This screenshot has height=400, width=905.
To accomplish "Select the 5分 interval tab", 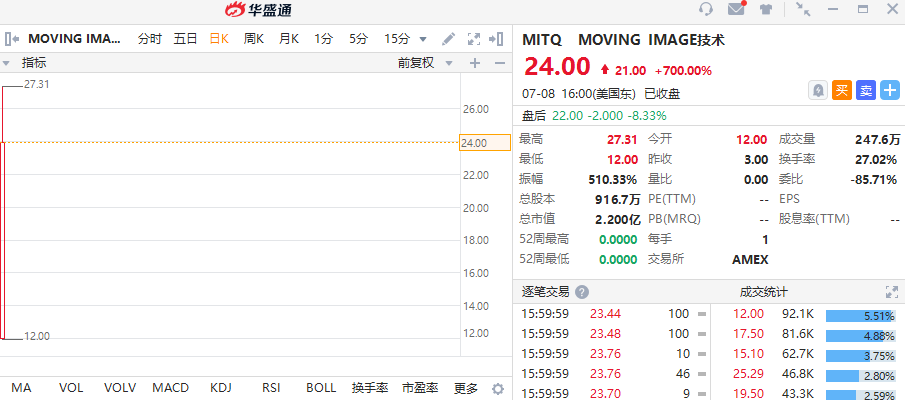I will 358,39.
